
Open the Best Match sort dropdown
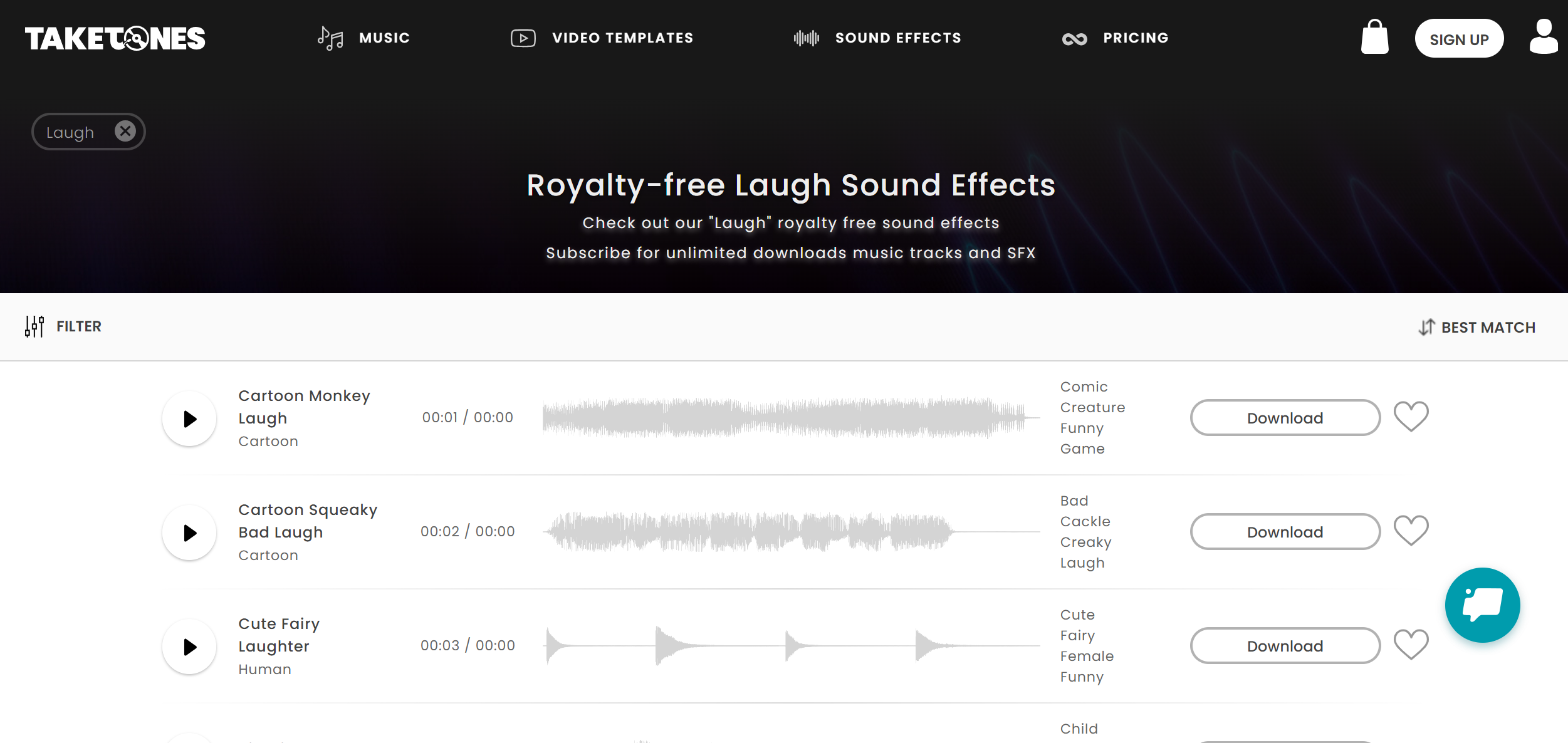1477,327
